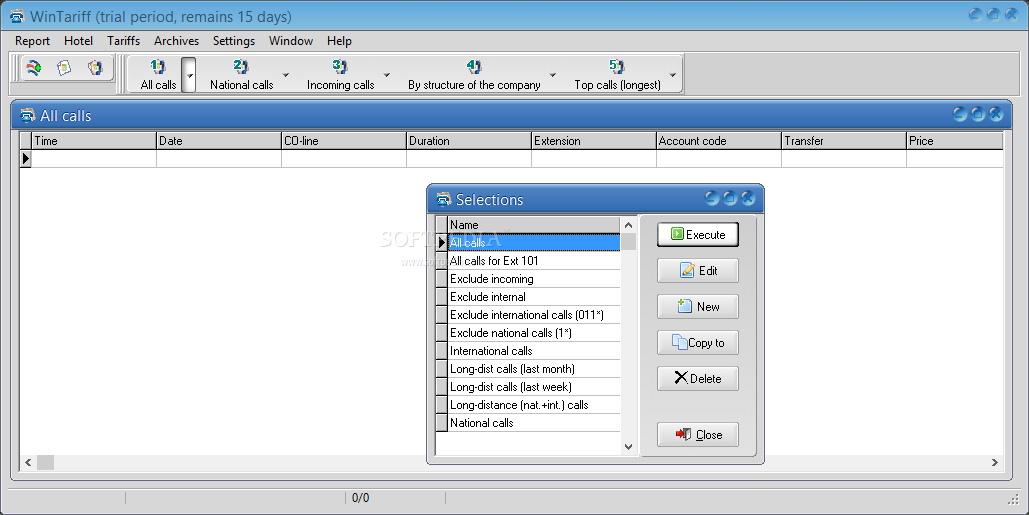Open dropdown arrow beside Incoming calls button
Image resolution: width=1029 pixels, height=515 pixels.
(387, 75)
